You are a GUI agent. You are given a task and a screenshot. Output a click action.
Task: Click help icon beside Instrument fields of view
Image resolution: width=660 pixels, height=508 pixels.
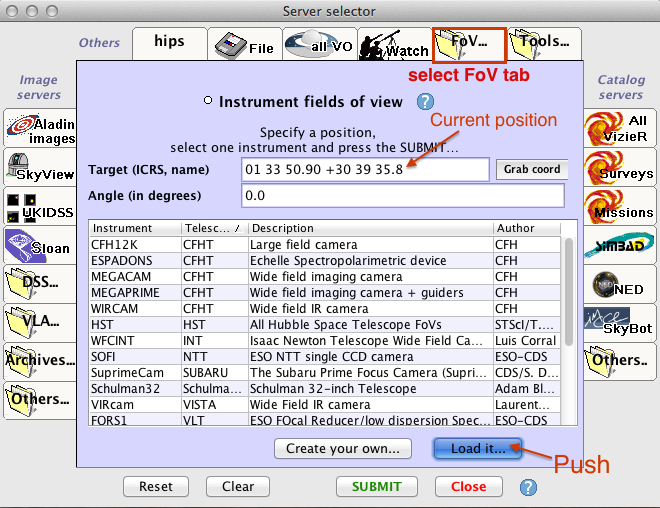pyautogui.click(x=425, y=101)
